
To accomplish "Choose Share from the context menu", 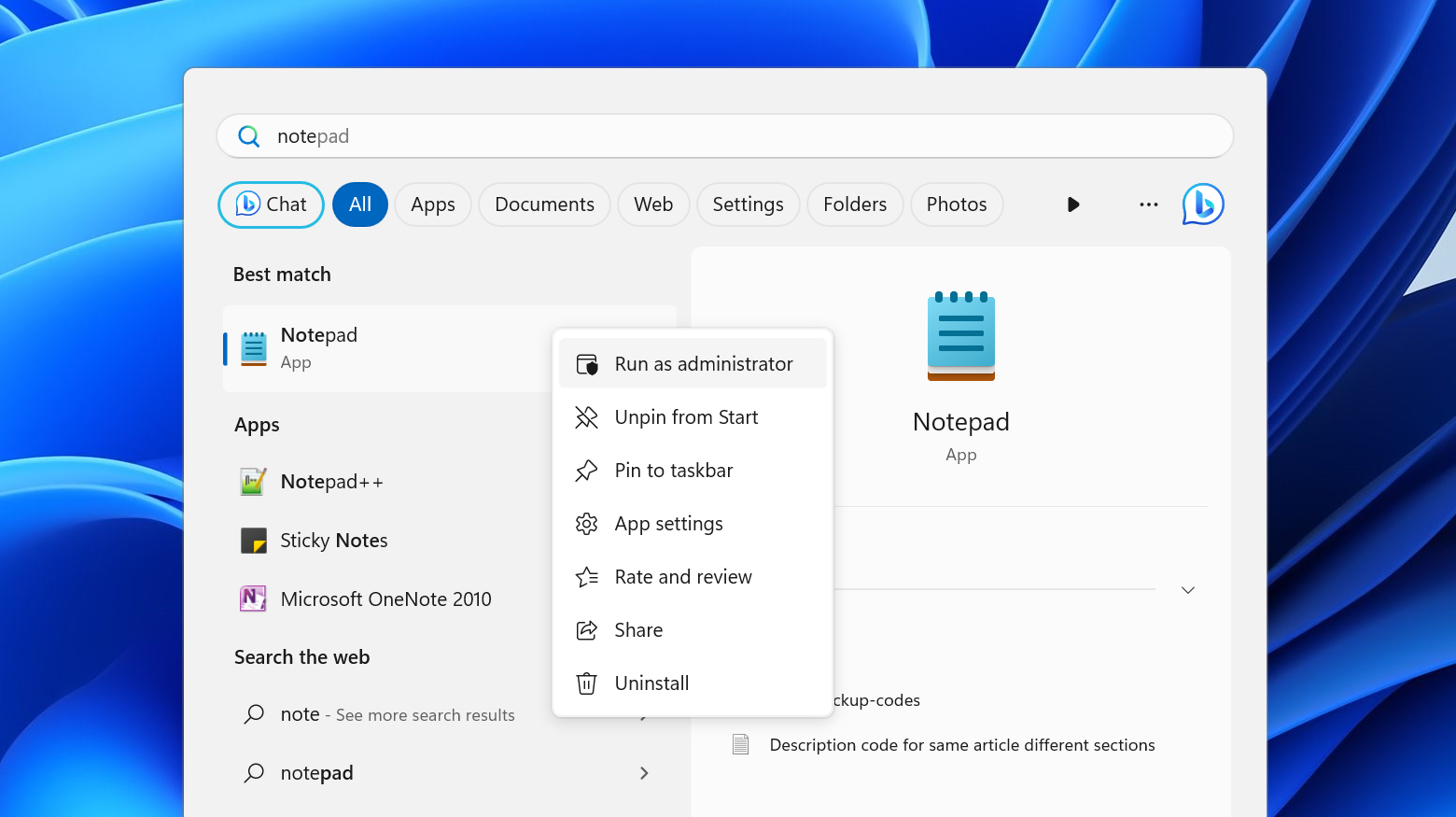I will [x=638, y=630].
